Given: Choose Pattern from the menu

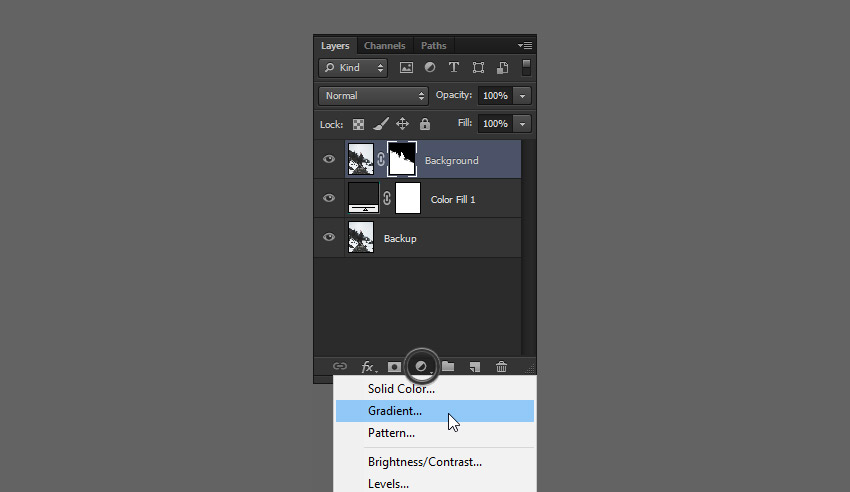Looking at the screenshot, I should point(435,433).
